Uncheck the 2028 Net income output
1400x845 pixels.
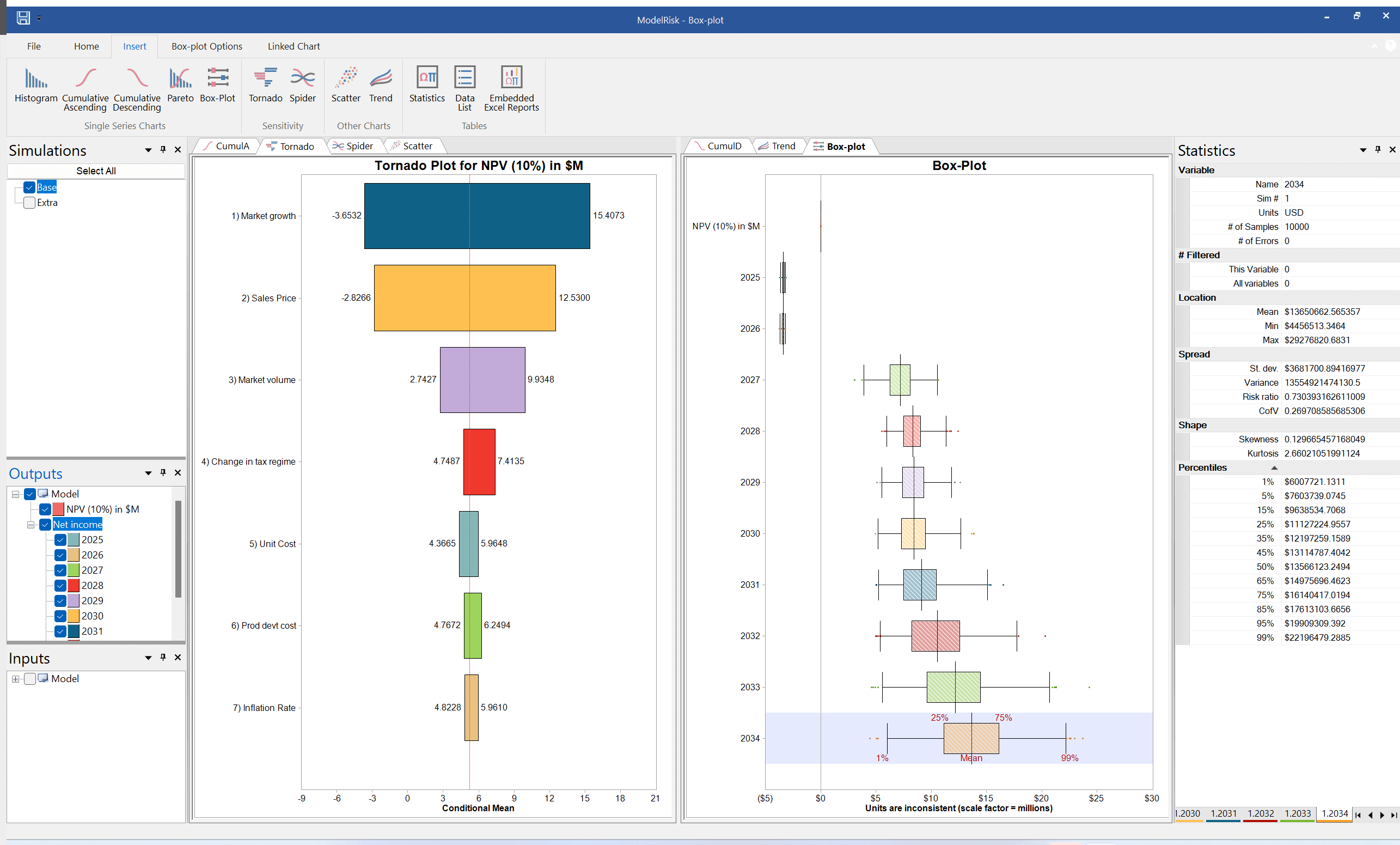pyautogui.click(x=60, y=585)
